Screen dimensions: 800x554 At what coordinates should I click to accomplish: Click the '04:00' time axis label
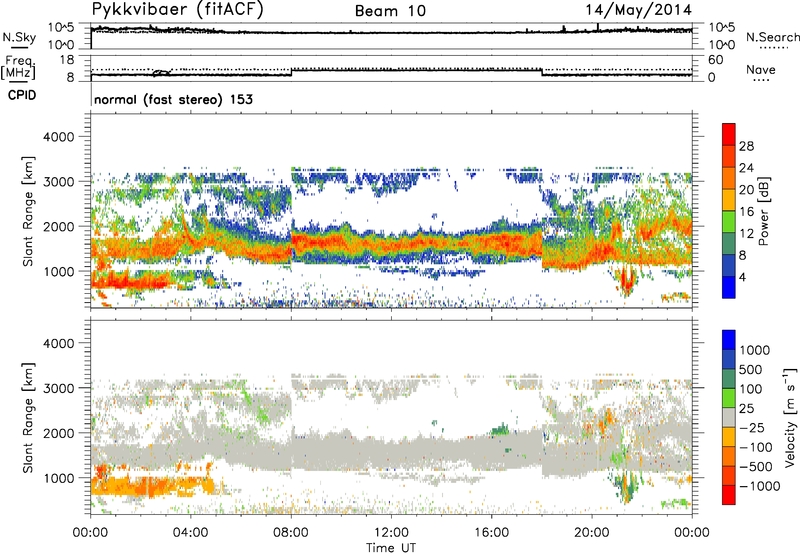pyautogui.click(x=190, y=533)
